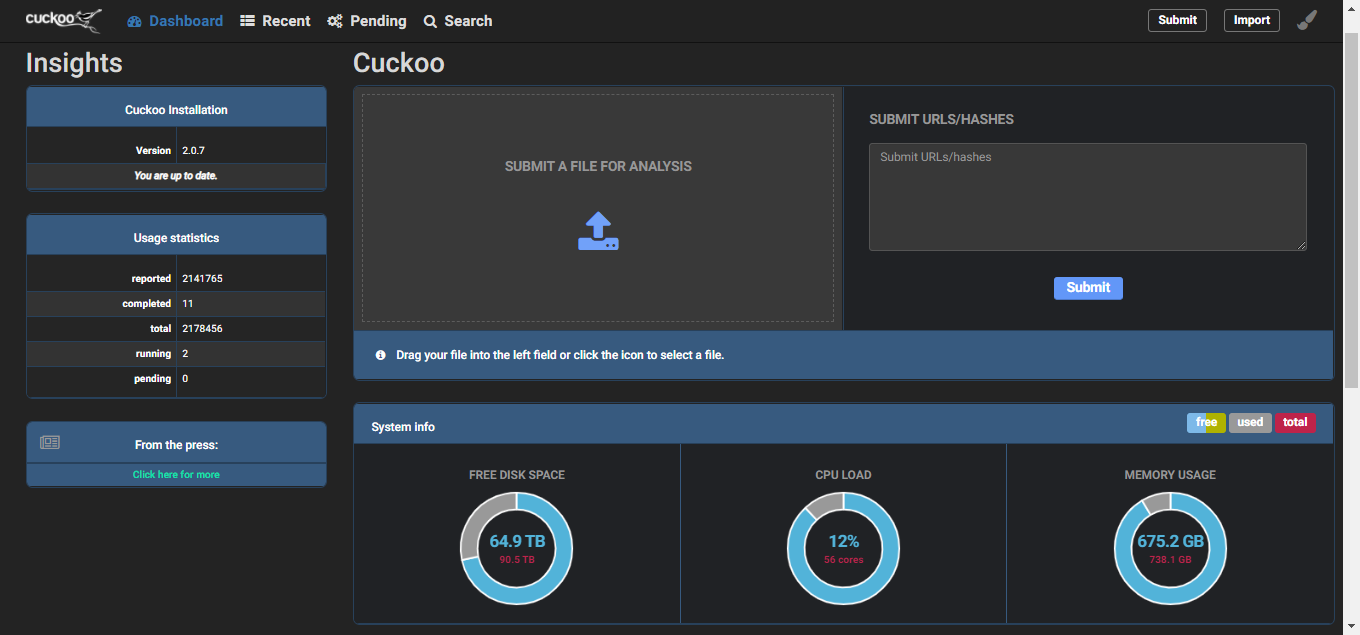Viewport: 1360px width, 635px height.
Task: Click the 'free' legend swatch
Action: coord(1206,423)
